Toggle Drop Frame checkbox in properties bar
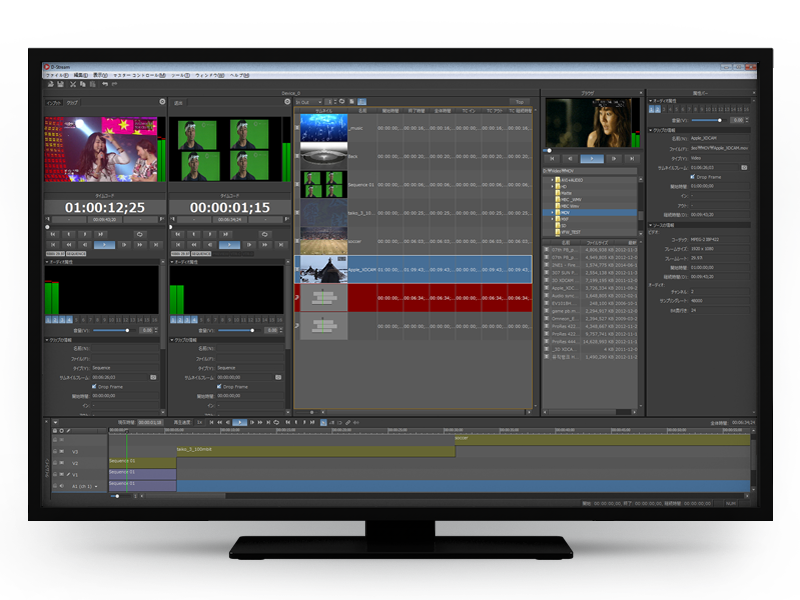800x600 pixels. tap(693, 177)
